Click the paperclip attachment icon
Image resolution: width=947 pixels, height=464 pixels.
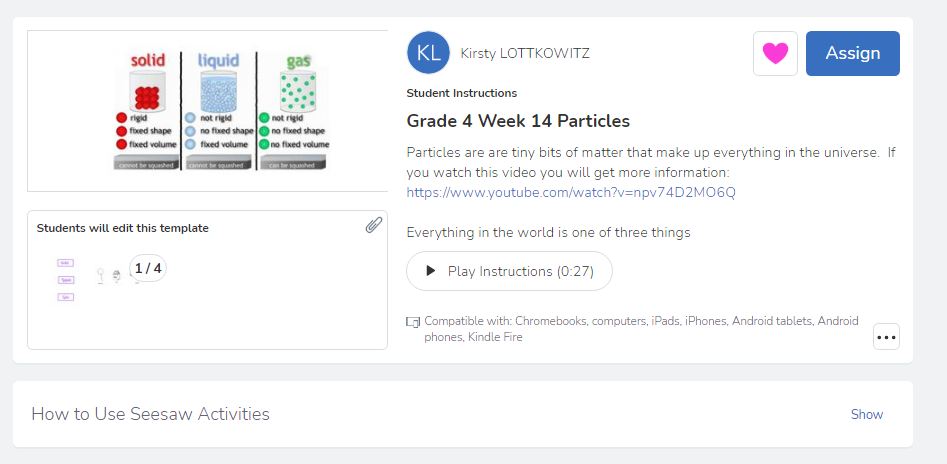point(373,225)
